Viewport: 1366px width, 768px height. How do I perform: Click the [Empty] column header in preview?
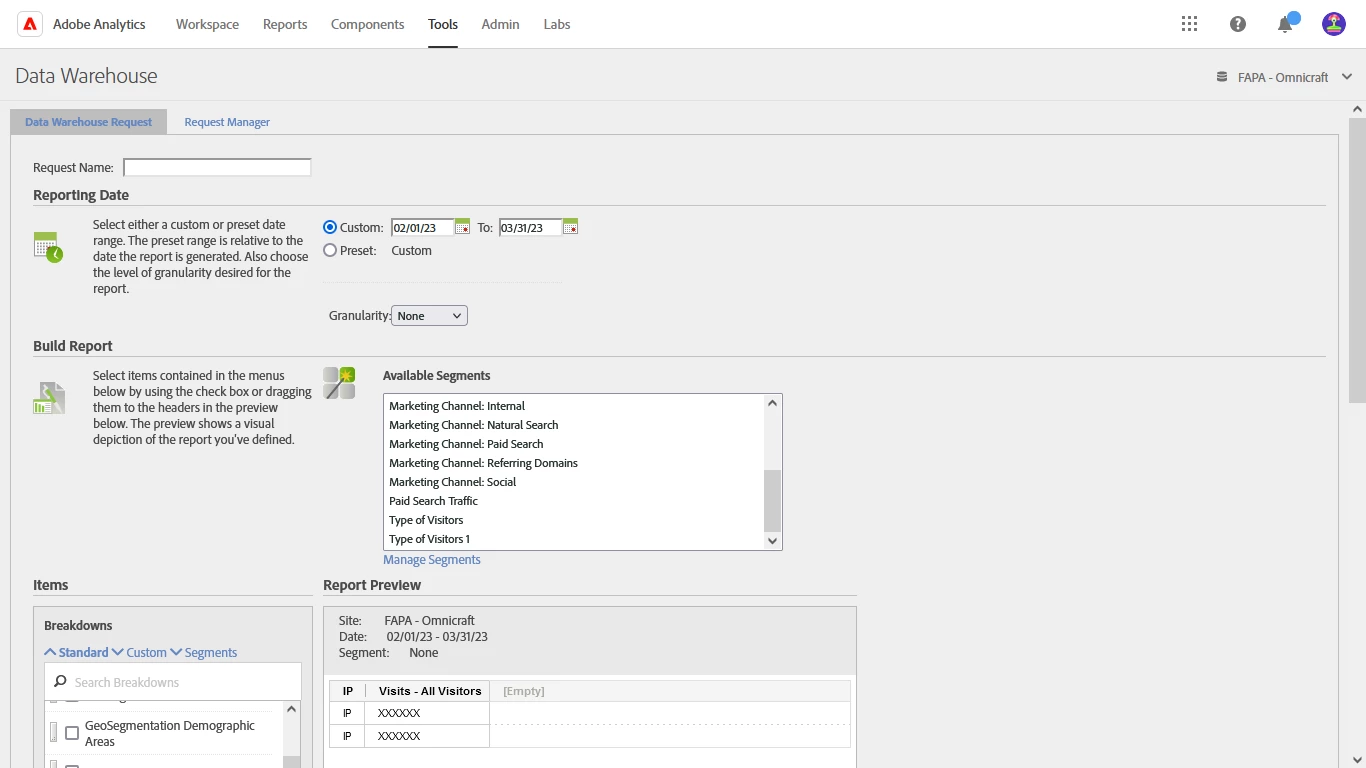pyautogui.click(x=524, y=691)
